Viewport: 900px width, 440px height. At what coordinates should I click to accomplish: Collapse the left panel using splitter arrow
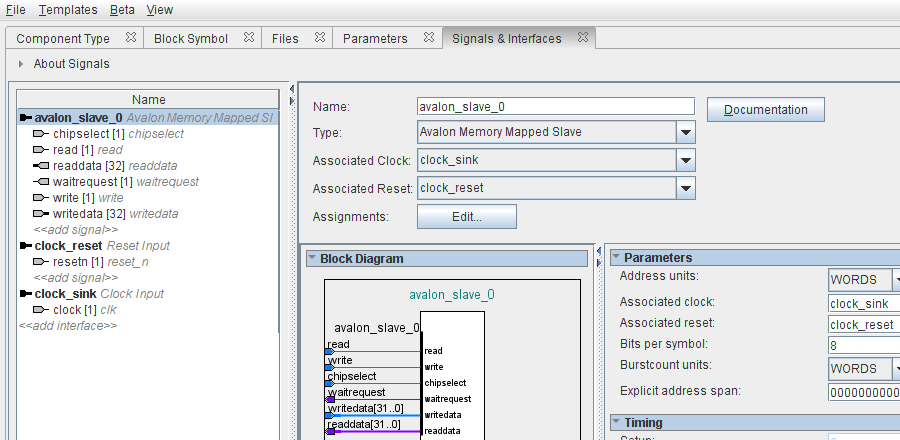click(292, 89)
